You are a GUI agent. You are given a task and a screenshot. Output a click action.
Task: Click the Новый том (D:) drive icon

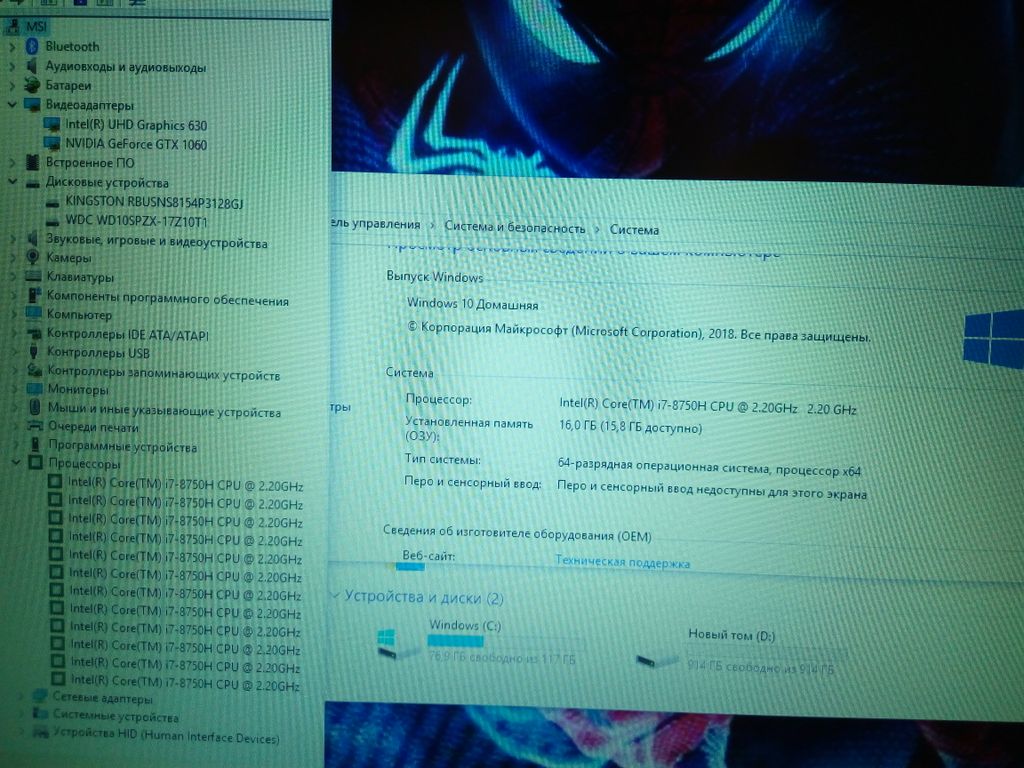tap(656, 660)
